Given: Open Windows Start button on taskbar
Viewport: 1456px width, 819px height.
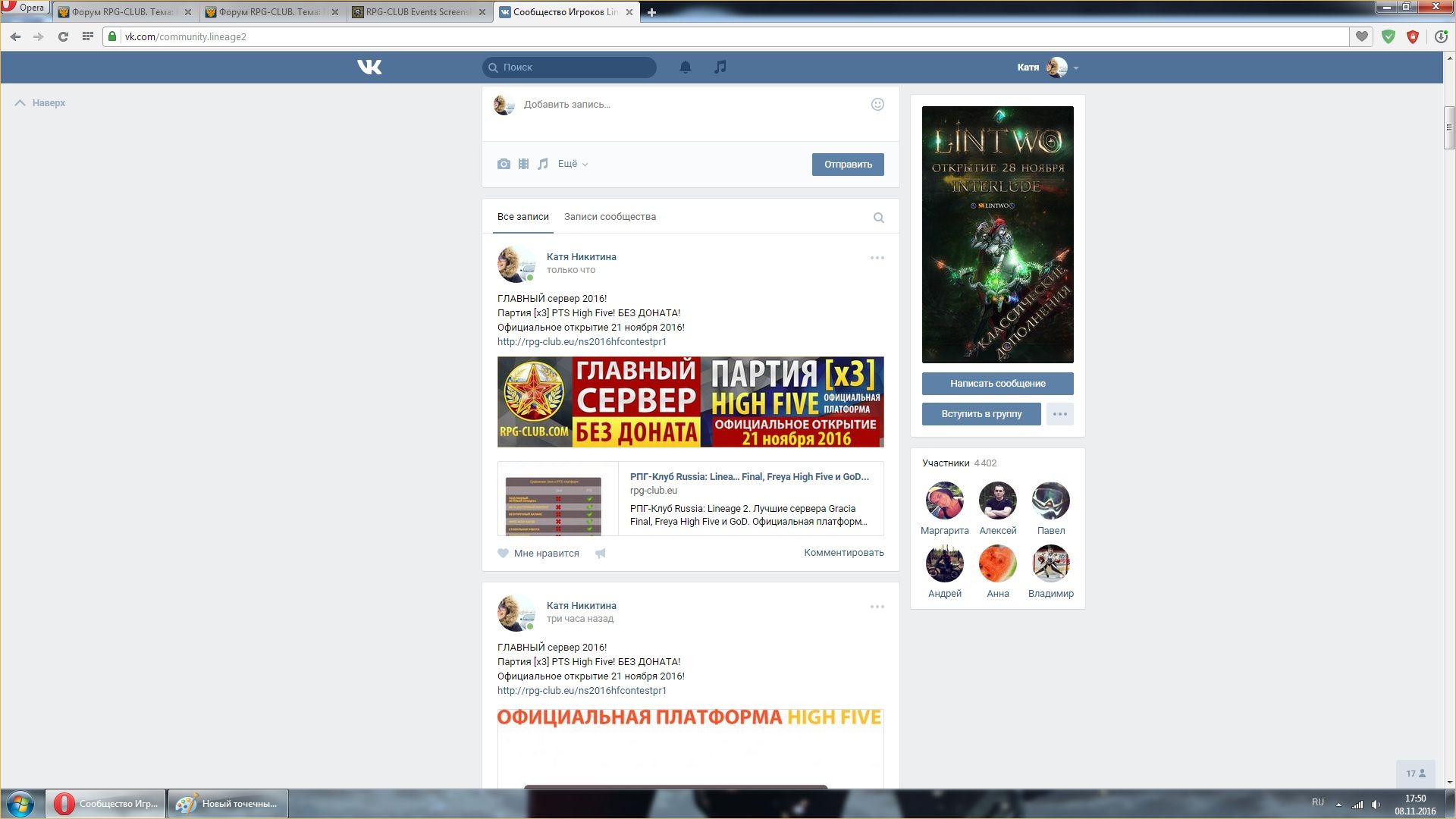Looking at the screenshot, I should click(20, 804).
